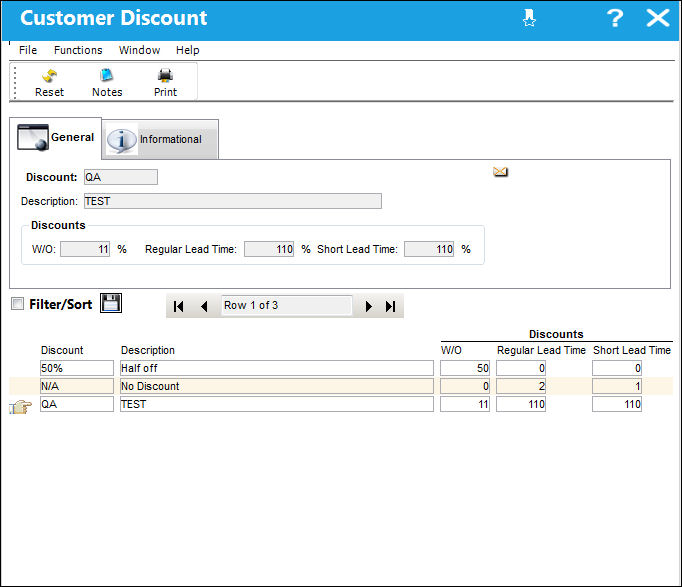Click the W/O column header in grid
This screenshot has height=587, width=682.
451,350
